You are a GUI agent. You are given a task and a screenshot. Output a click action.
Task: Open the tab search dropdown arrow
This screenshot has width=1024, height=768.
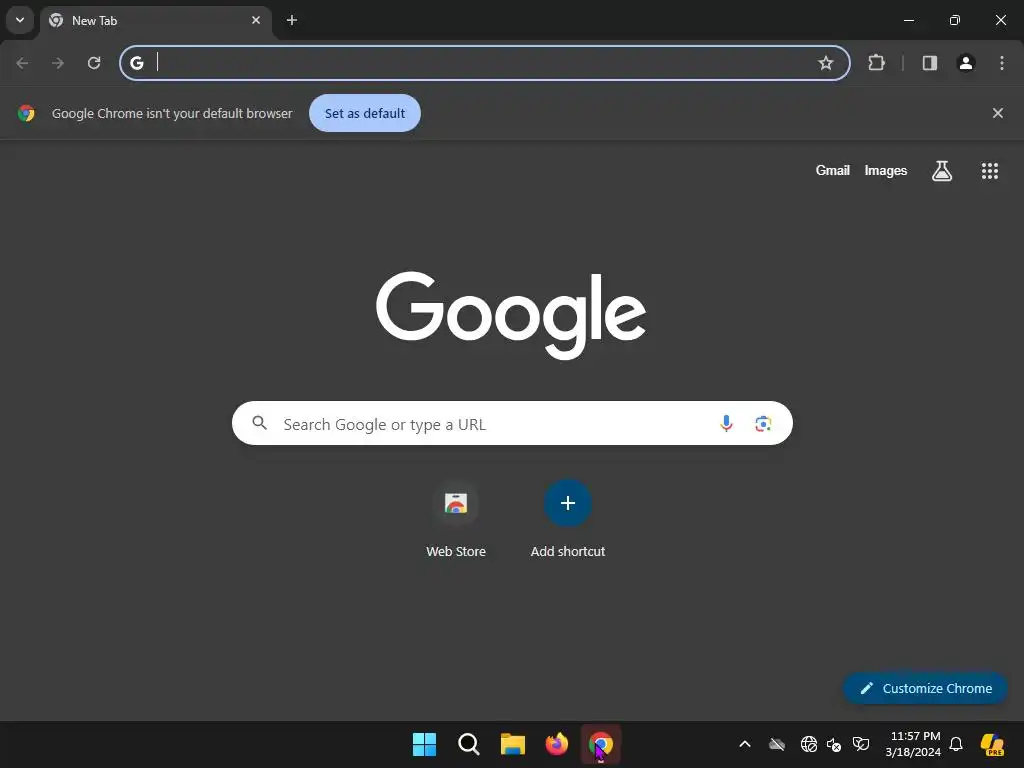[20, 20]
